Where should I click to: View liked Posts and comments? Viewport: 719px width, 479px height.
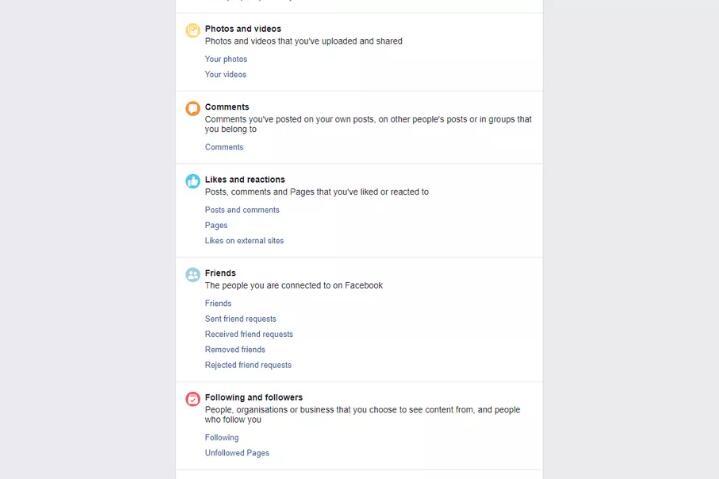coord(242,210)
